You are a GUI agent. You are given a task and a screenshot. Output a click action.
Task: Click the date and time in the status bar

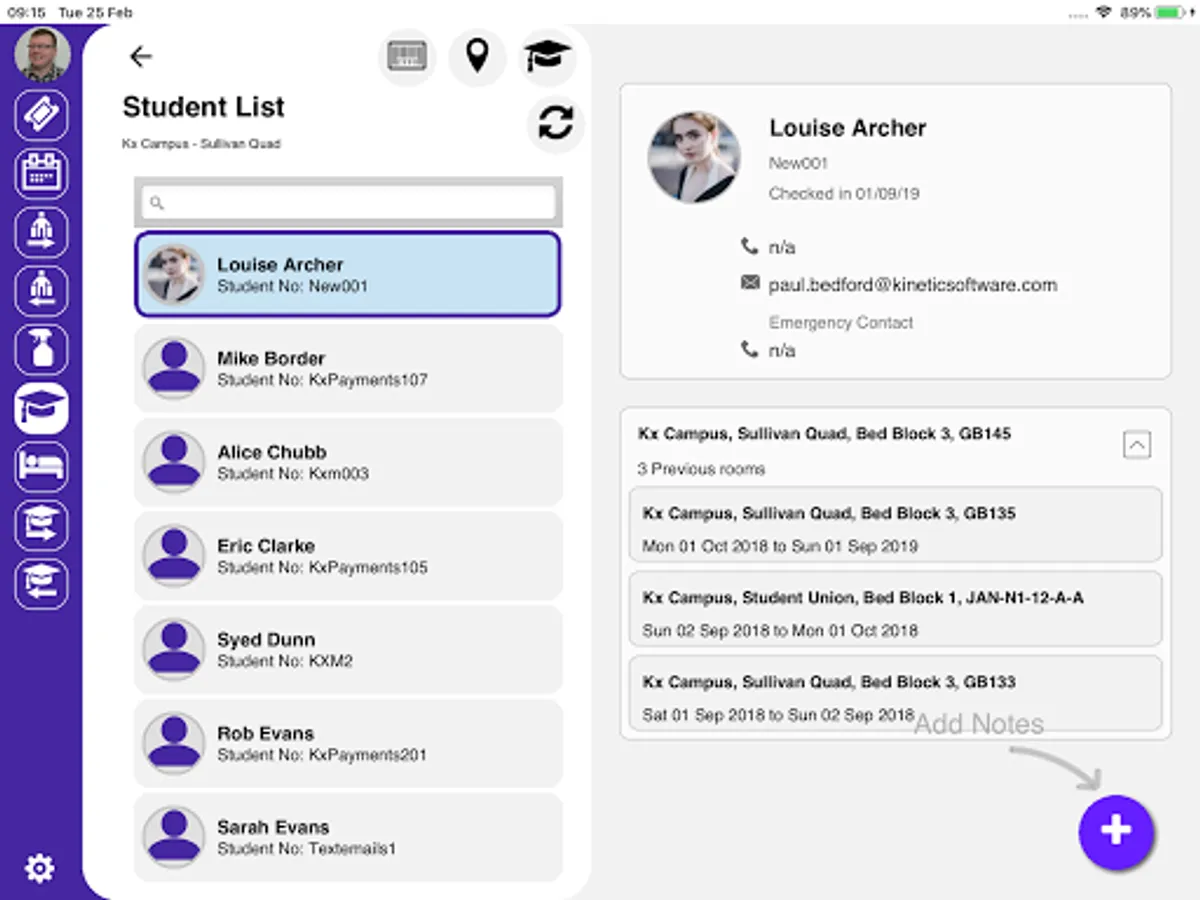[x=70, y=13]
